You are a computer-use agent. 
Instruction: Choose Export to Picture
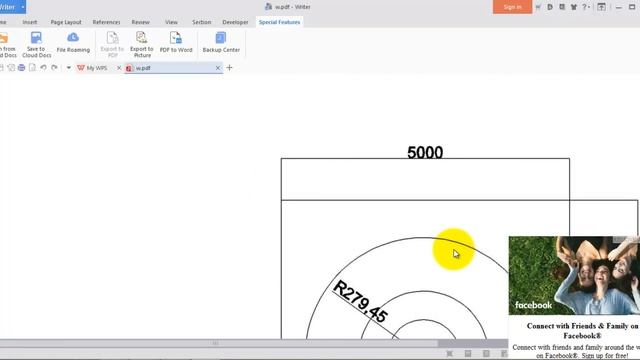[x=142, y=44]
